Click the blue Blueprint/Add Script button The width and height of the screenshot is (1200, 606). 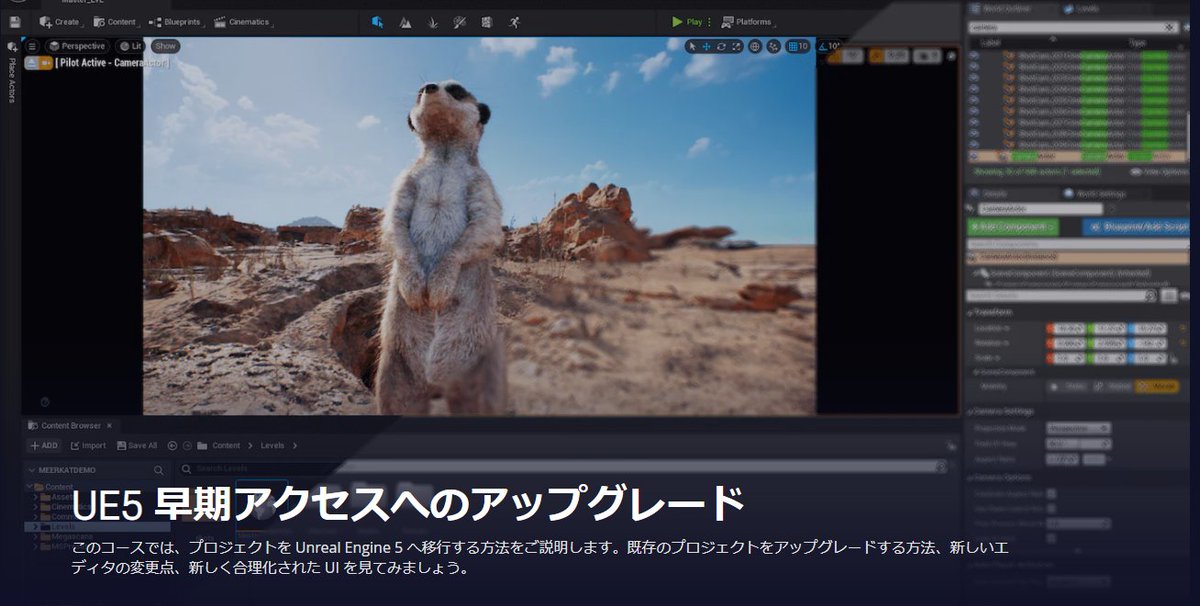(1138, 226)
